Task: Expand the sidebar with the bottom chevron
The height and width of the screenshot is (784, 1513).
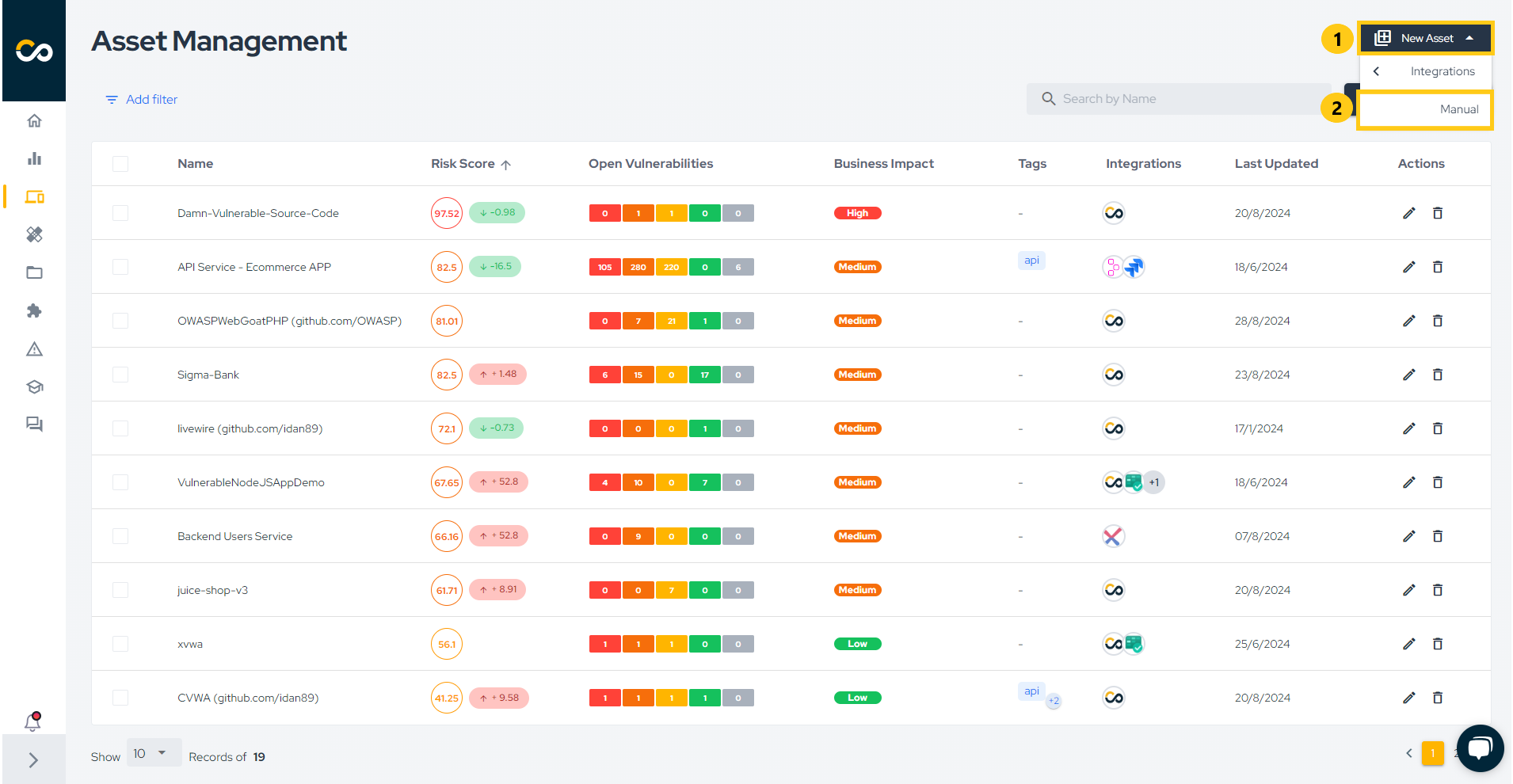Action: 33,760
